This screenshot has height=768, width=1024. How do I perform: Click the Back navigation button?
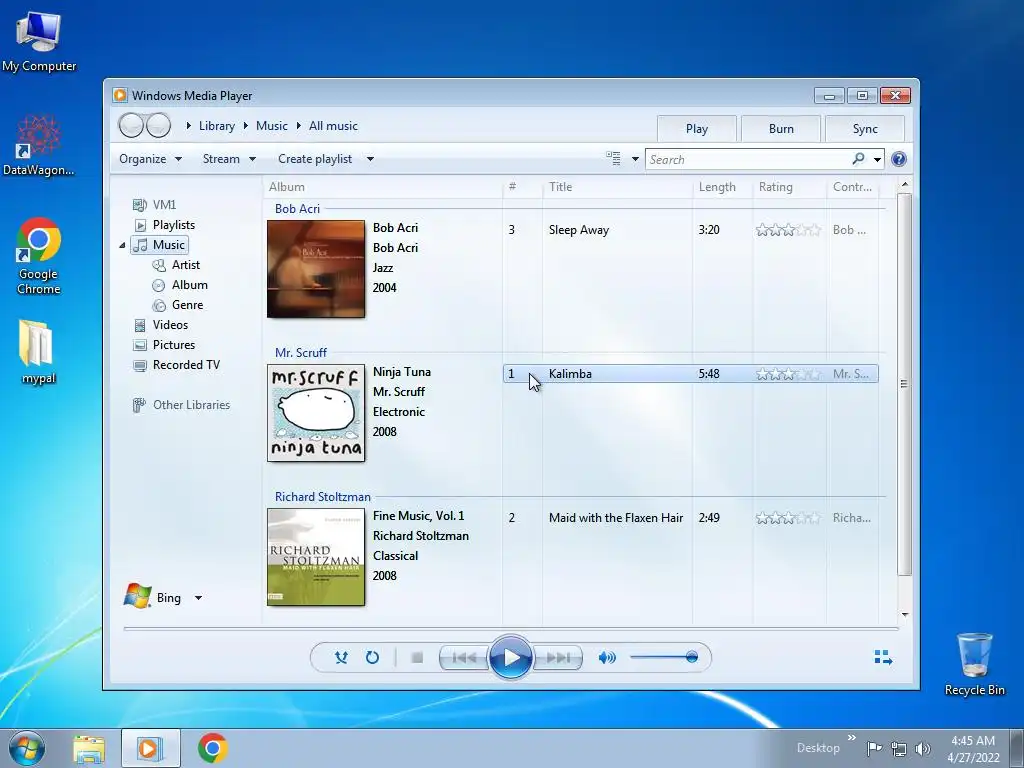coord(131,125)
